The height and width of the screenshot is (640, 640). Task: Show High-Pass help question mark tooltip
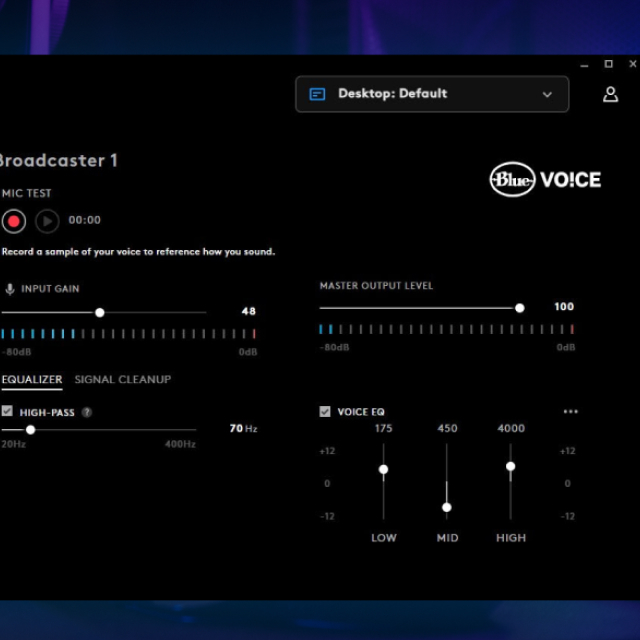(87, 412)
